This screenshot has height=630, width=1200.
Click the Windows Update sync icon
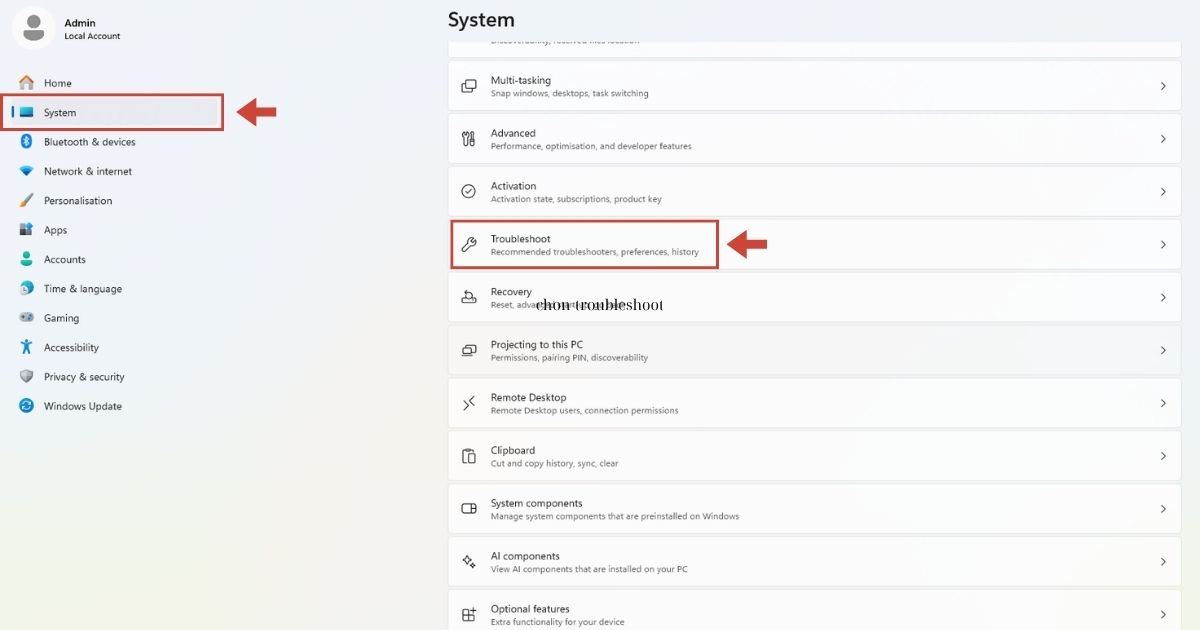[x=26, y=406]
